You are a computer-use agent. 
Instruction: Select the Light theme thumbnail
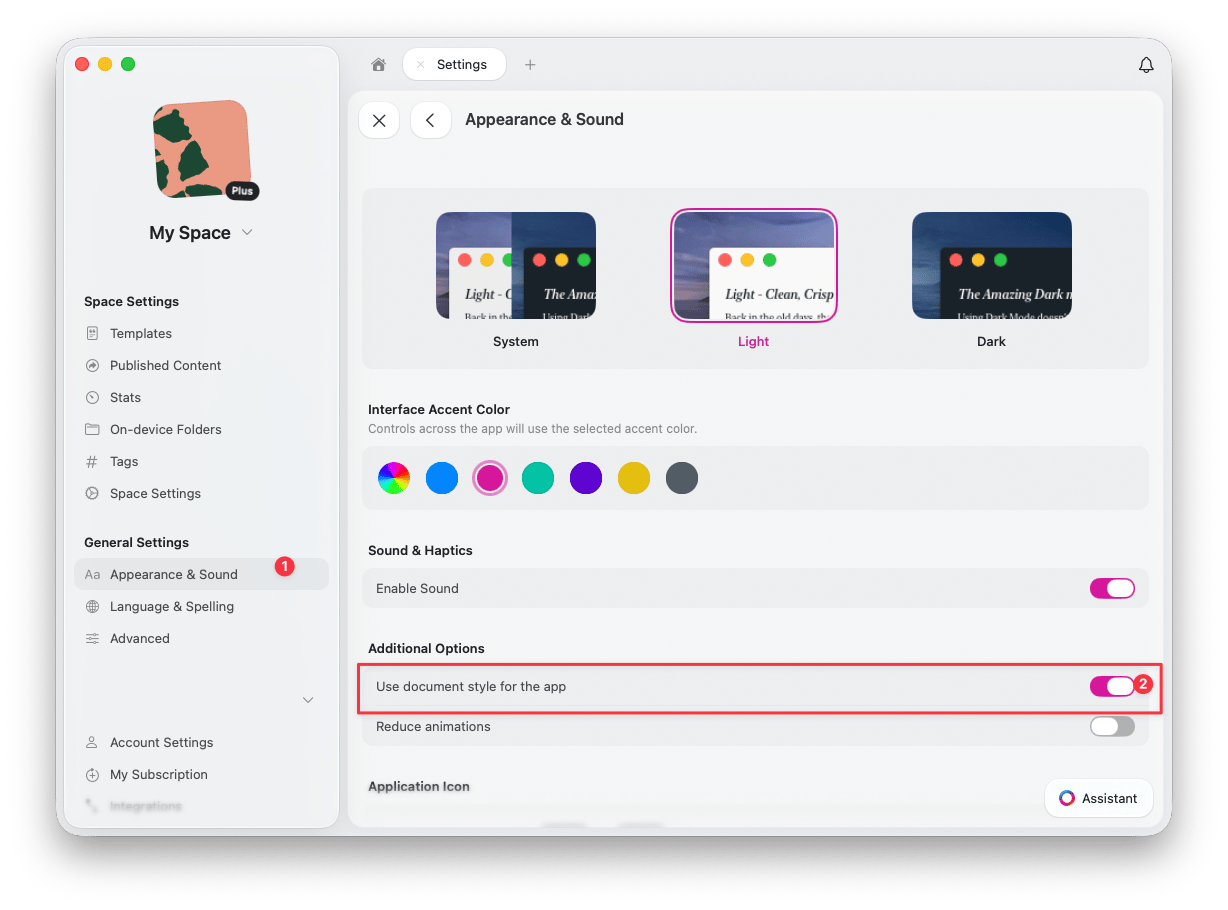point(754,266)
